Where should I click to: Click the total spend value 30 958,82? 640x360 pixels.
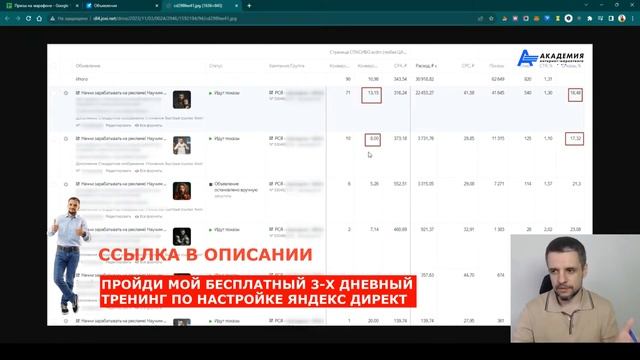[x=424, y=79]
